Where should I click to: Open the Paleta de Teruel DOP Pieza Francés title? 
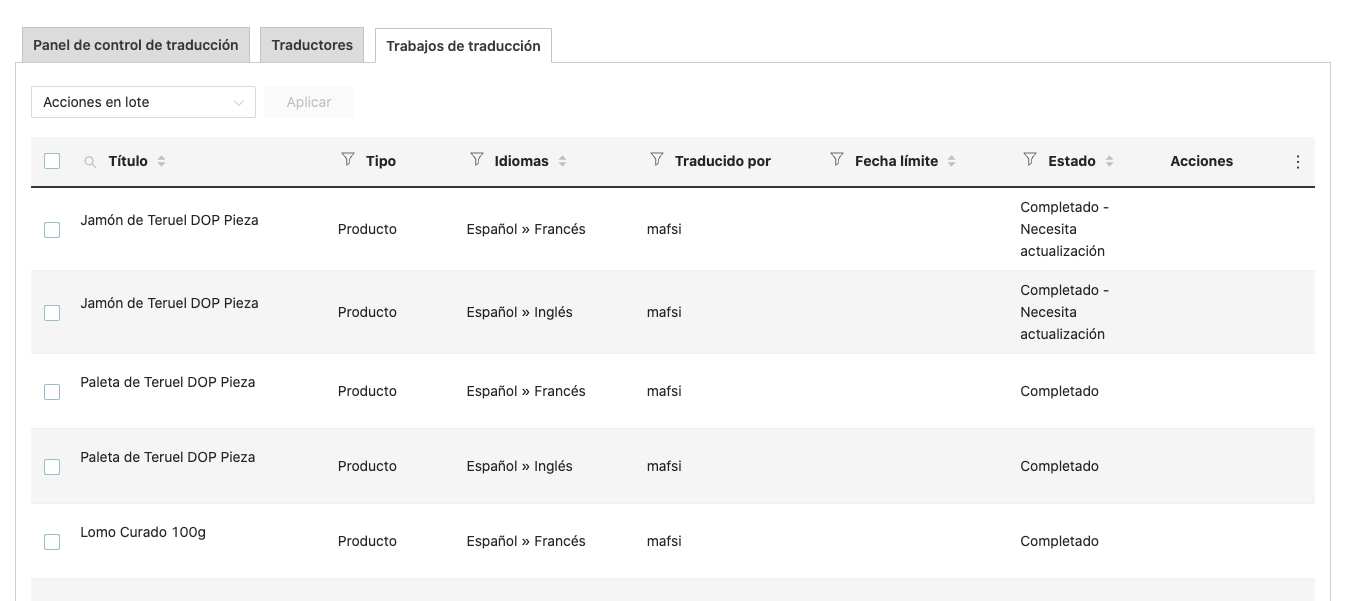click(168, 382)
